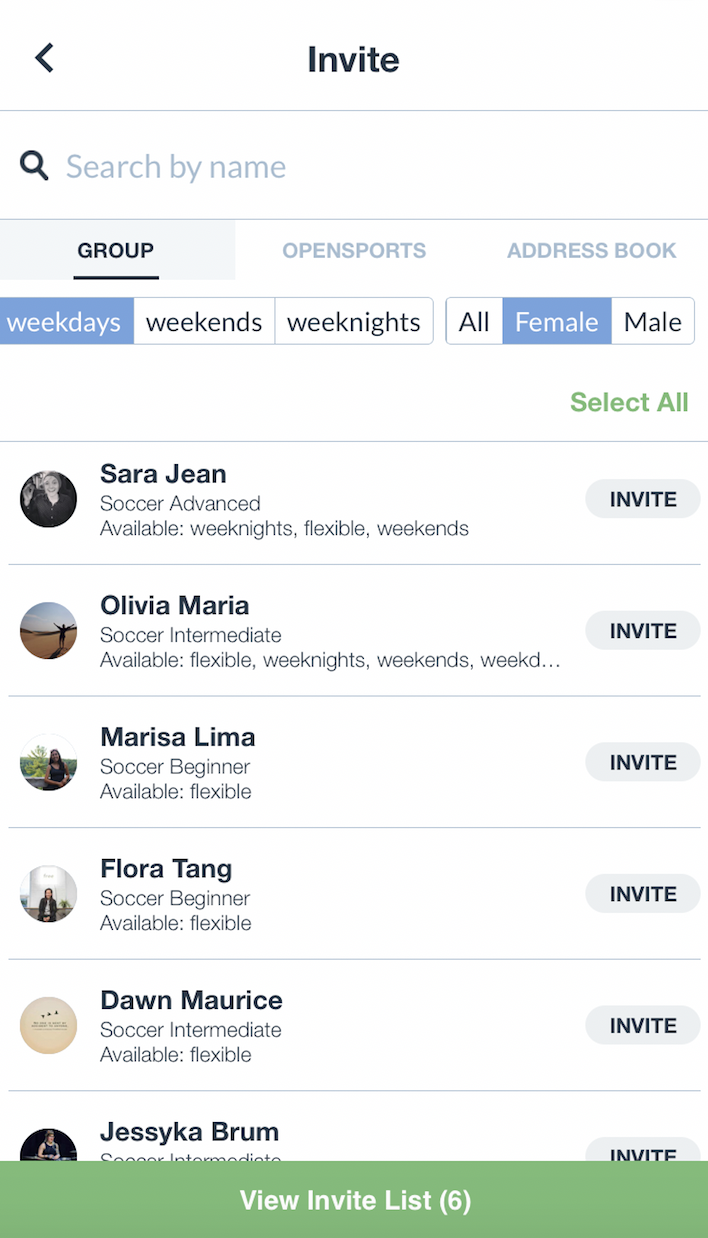Select Marisa Lima's profile photo
The height and width of the screenshot is (1238, 708).
tap(48, 762)
